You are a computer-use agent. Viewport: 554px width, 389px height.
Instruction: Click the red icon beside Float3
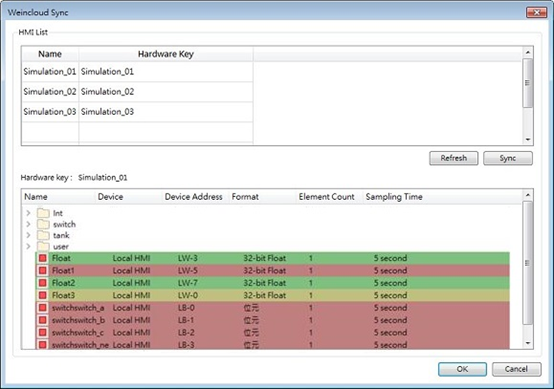(x=43, y=295)
